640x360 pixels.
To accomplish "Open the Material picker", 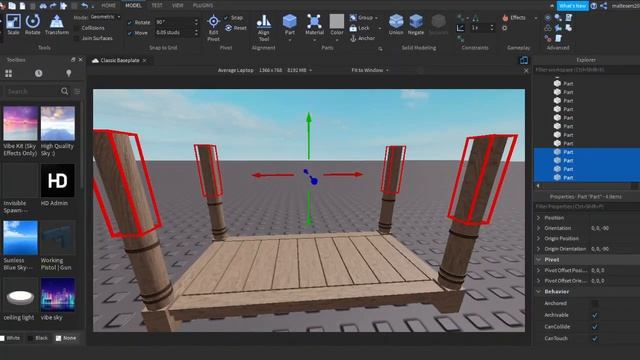I will (314, 24).
